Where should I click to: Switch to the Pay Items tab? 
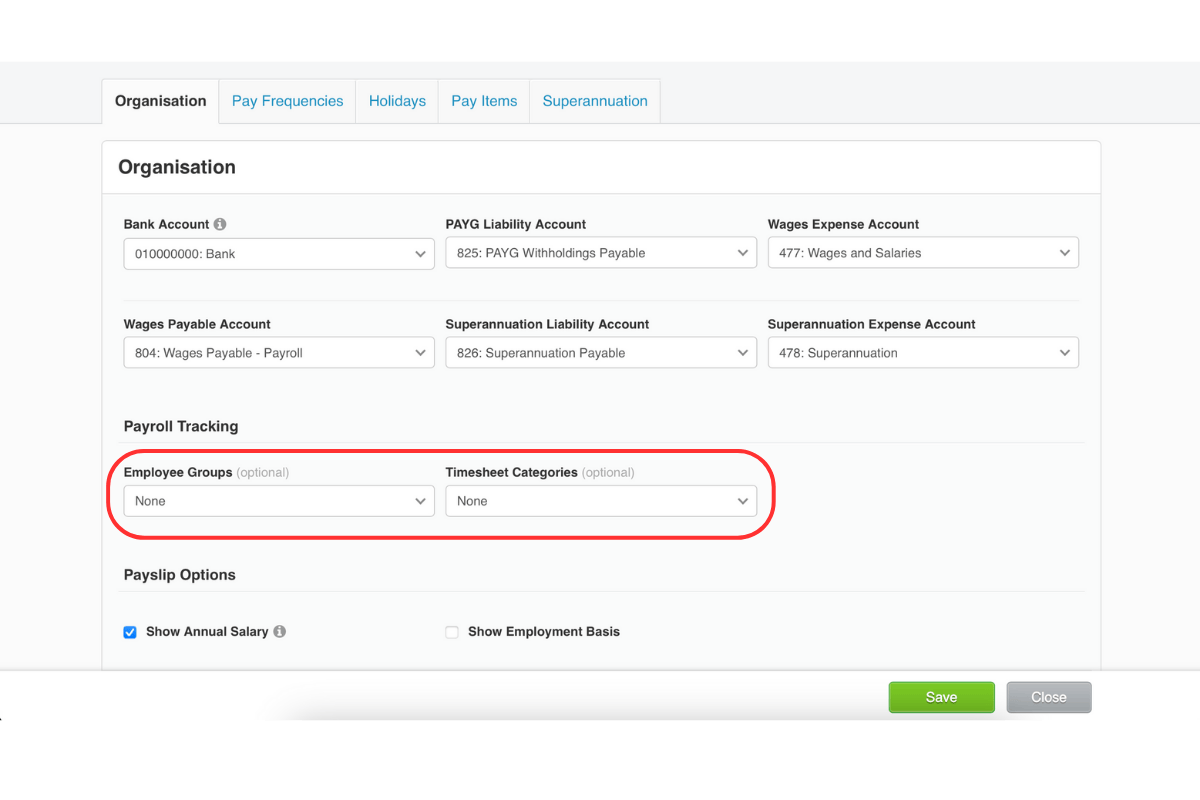pos(484,101)
